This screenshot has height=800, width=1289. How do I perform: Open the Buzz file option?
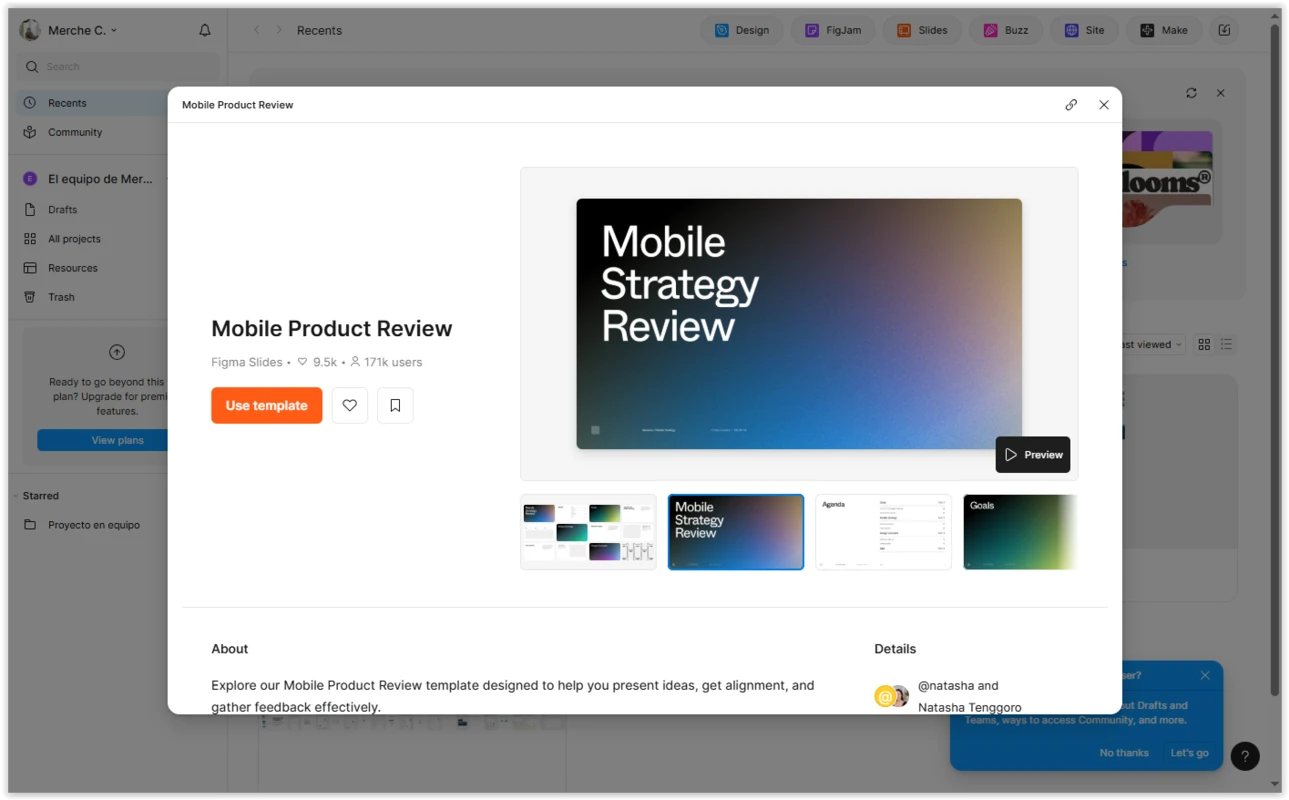tap(1005, 31)
